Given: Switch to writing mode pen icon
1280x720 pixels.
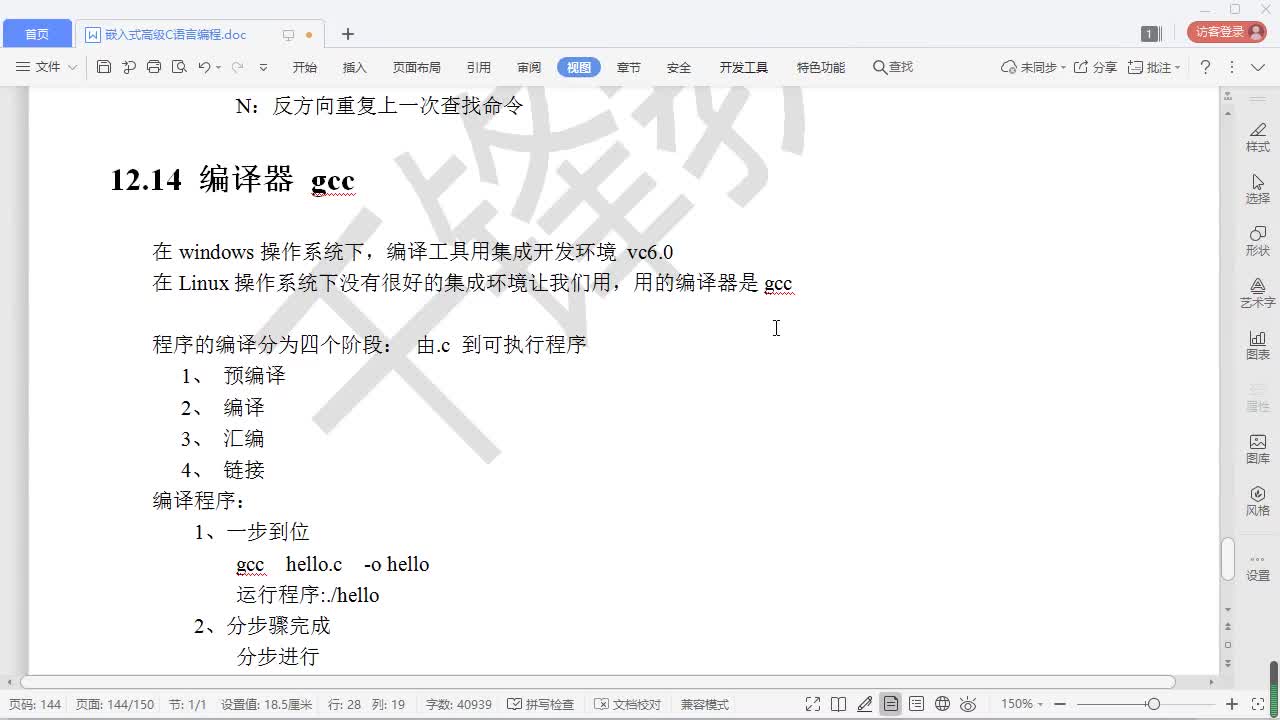Looking at the screenshot, I should [x=865, y=704].
